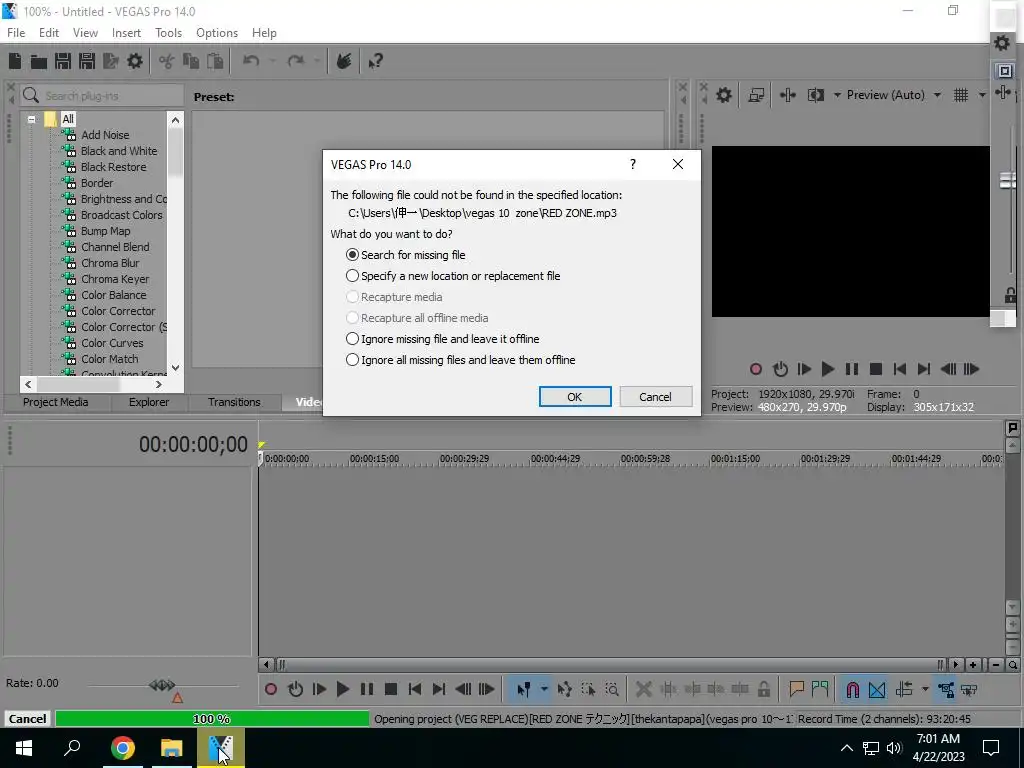Switch to the Project Media tab
The height and width of the screenshot is (768, 1024).
(56, 402)
